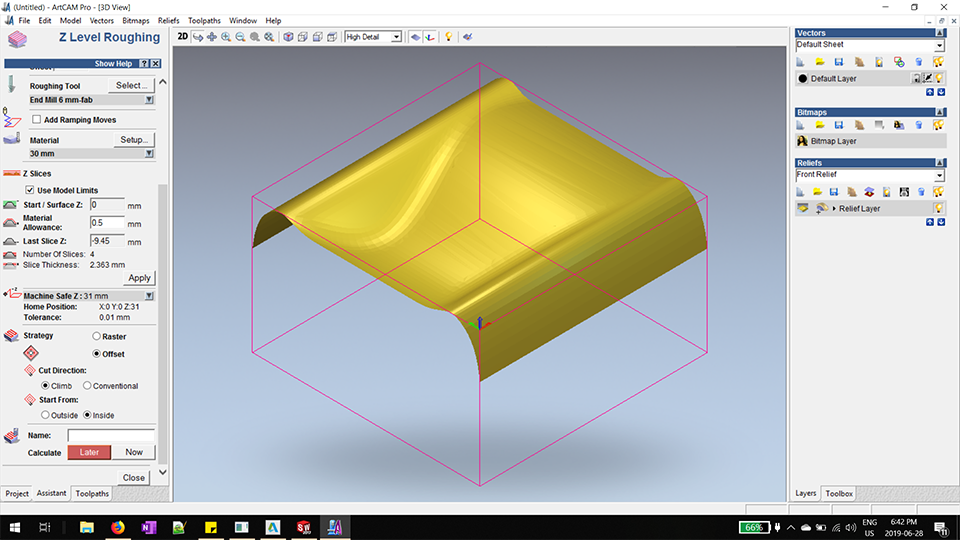Click the lightbulb lights icon in 3D toolbar
Viewport: 960px width, 540px height.
pos(449,37)
